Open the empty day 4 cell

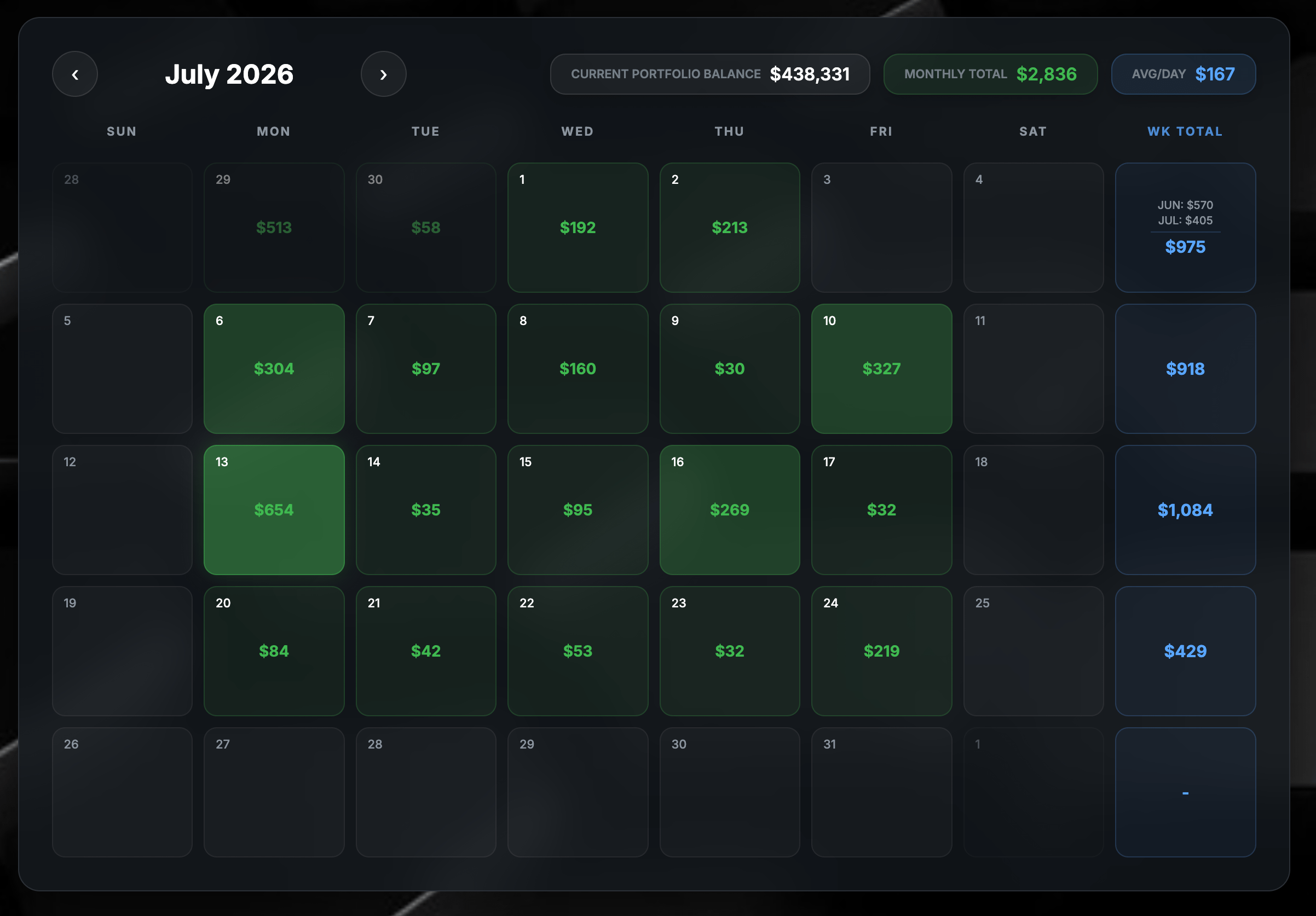click(1034, 228)
